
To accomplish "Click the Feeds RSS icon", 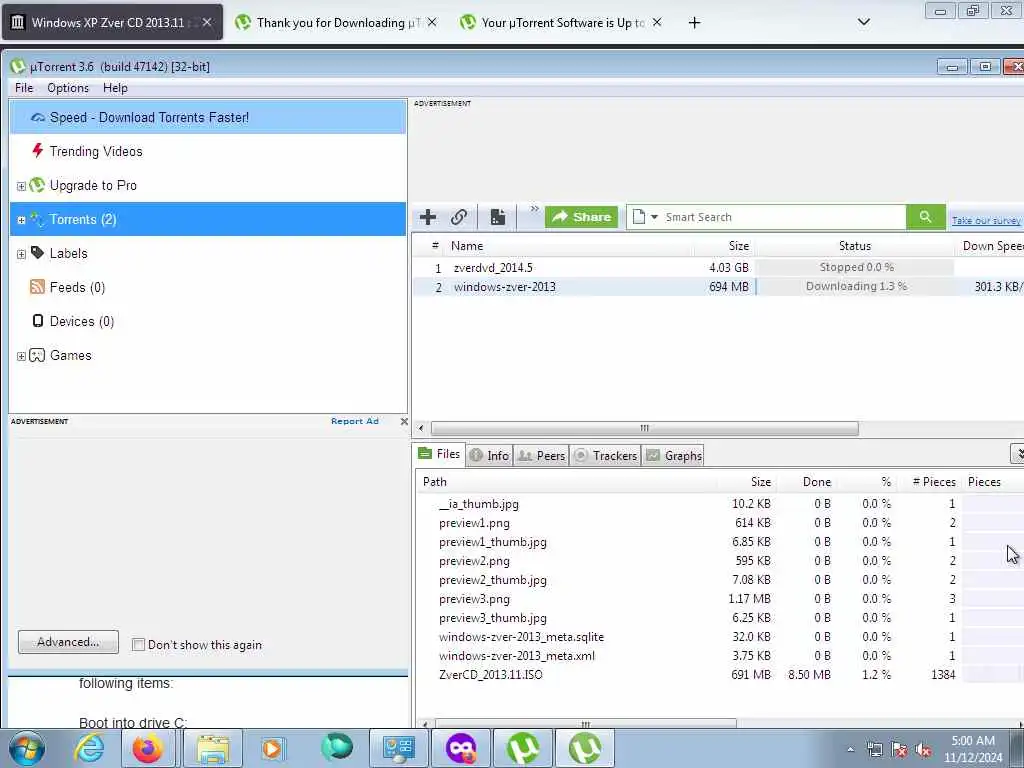I will coord(38,287).
